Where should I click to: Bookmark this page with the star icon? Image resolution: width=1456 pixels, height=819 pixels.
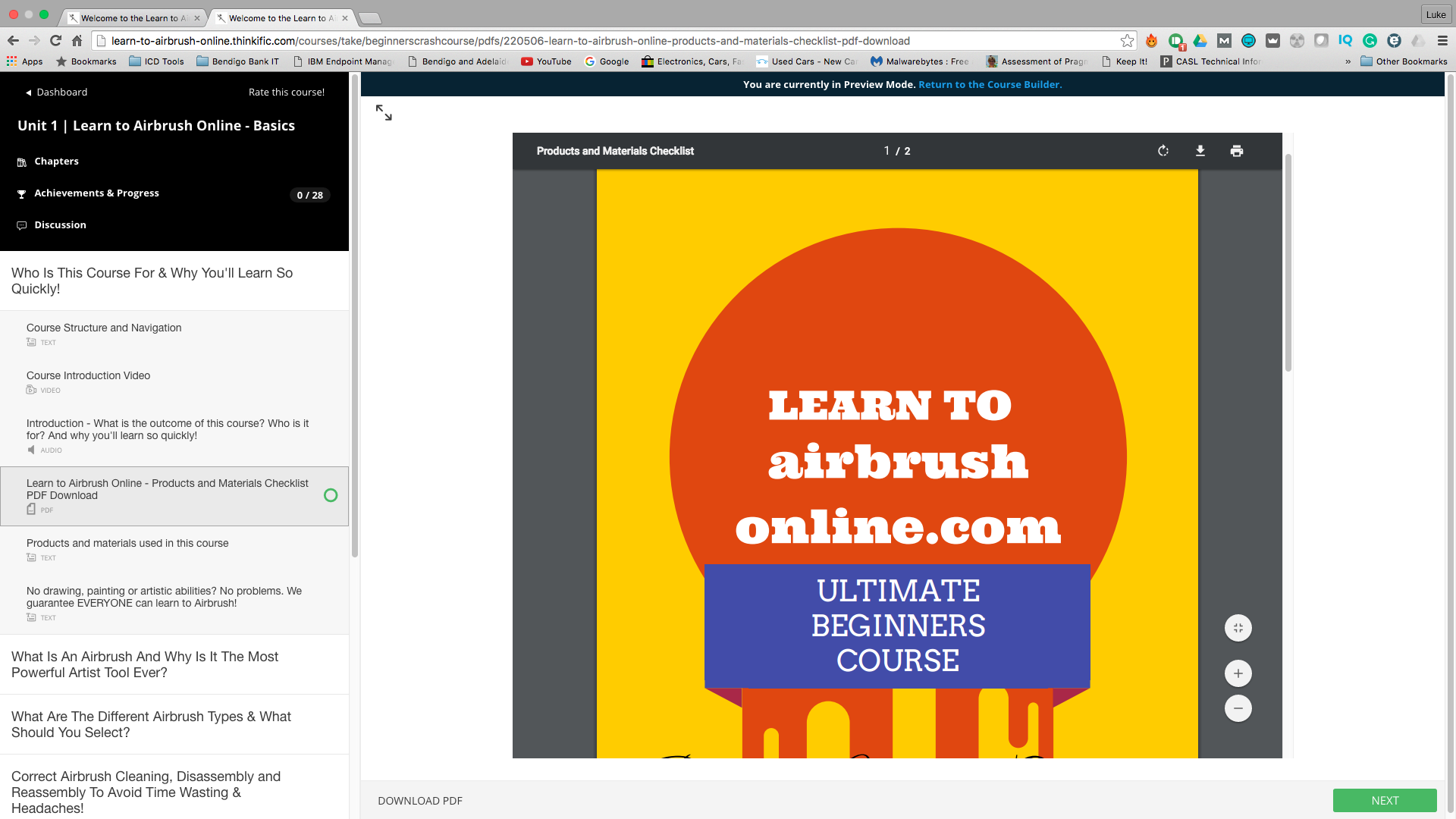1128,41
